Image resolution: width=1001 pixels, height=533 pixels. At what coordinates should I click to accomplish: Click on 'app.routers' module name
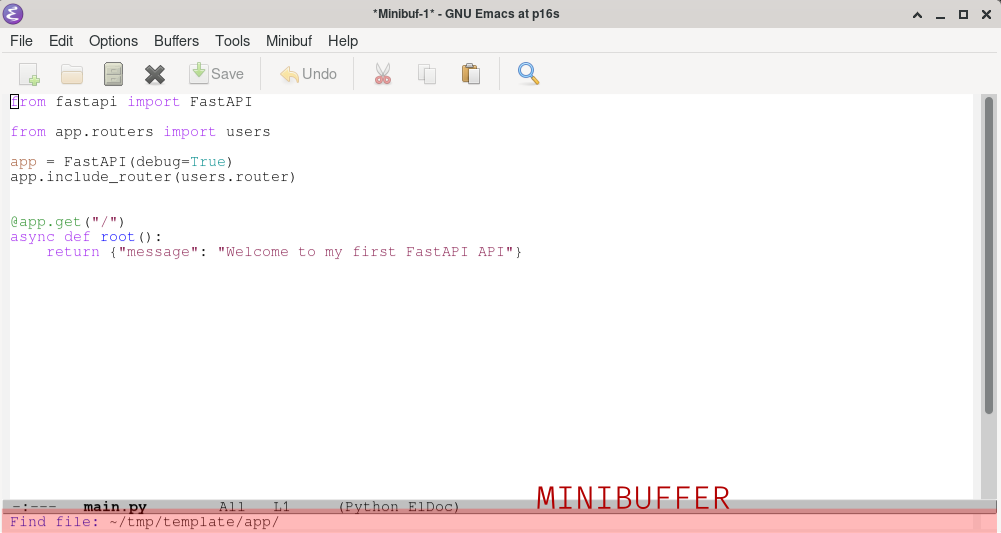pyautogui.click(x=104, y=132)
